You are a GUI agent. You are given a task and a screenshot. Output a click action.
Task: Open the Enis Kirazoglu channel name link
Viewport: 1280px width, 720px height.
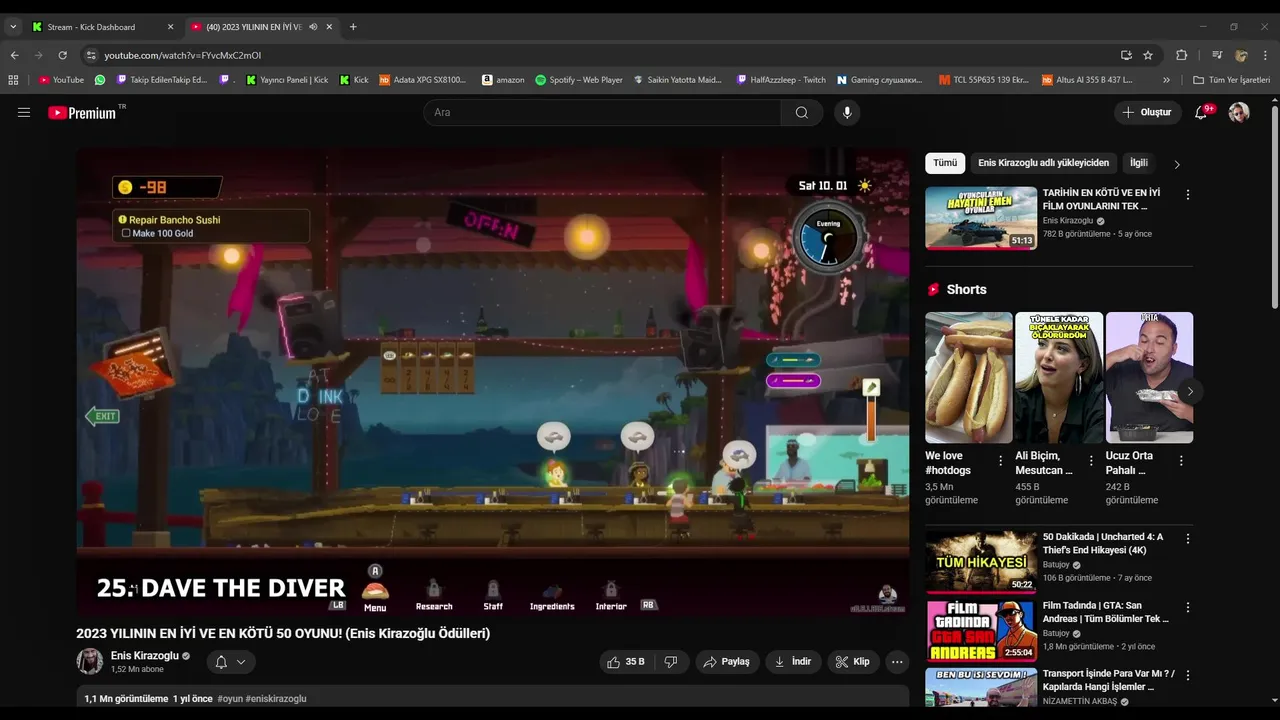point(145,656)
